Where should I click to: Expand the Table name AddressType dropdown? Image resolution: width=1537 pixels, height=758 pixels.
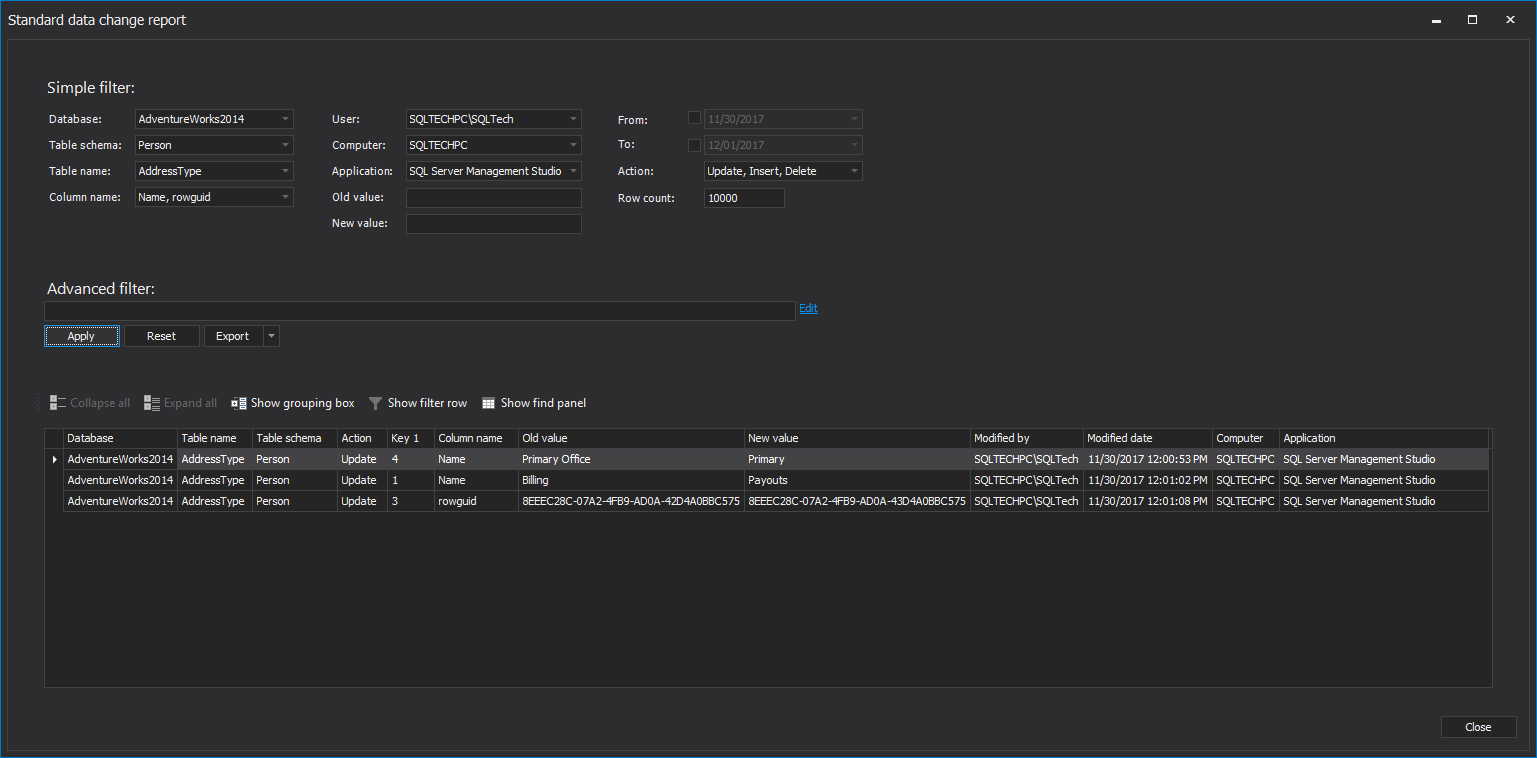tap(285, 171)
